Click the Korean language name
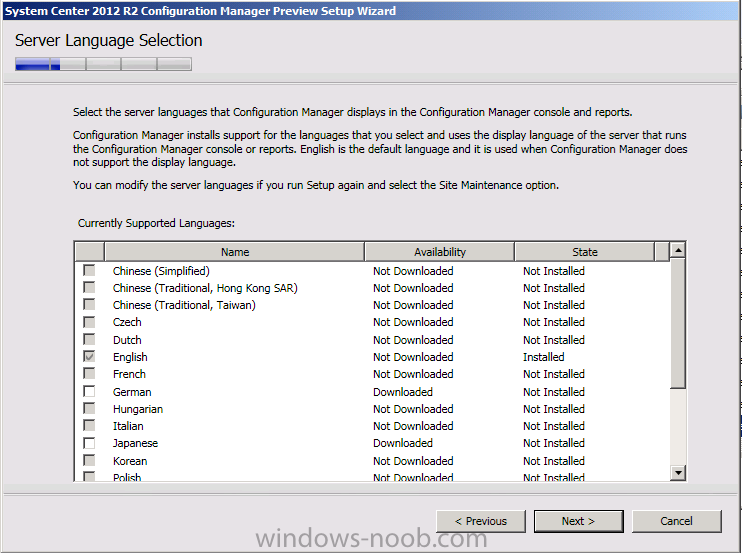The image size is (742, 553). tap(130, 461)
